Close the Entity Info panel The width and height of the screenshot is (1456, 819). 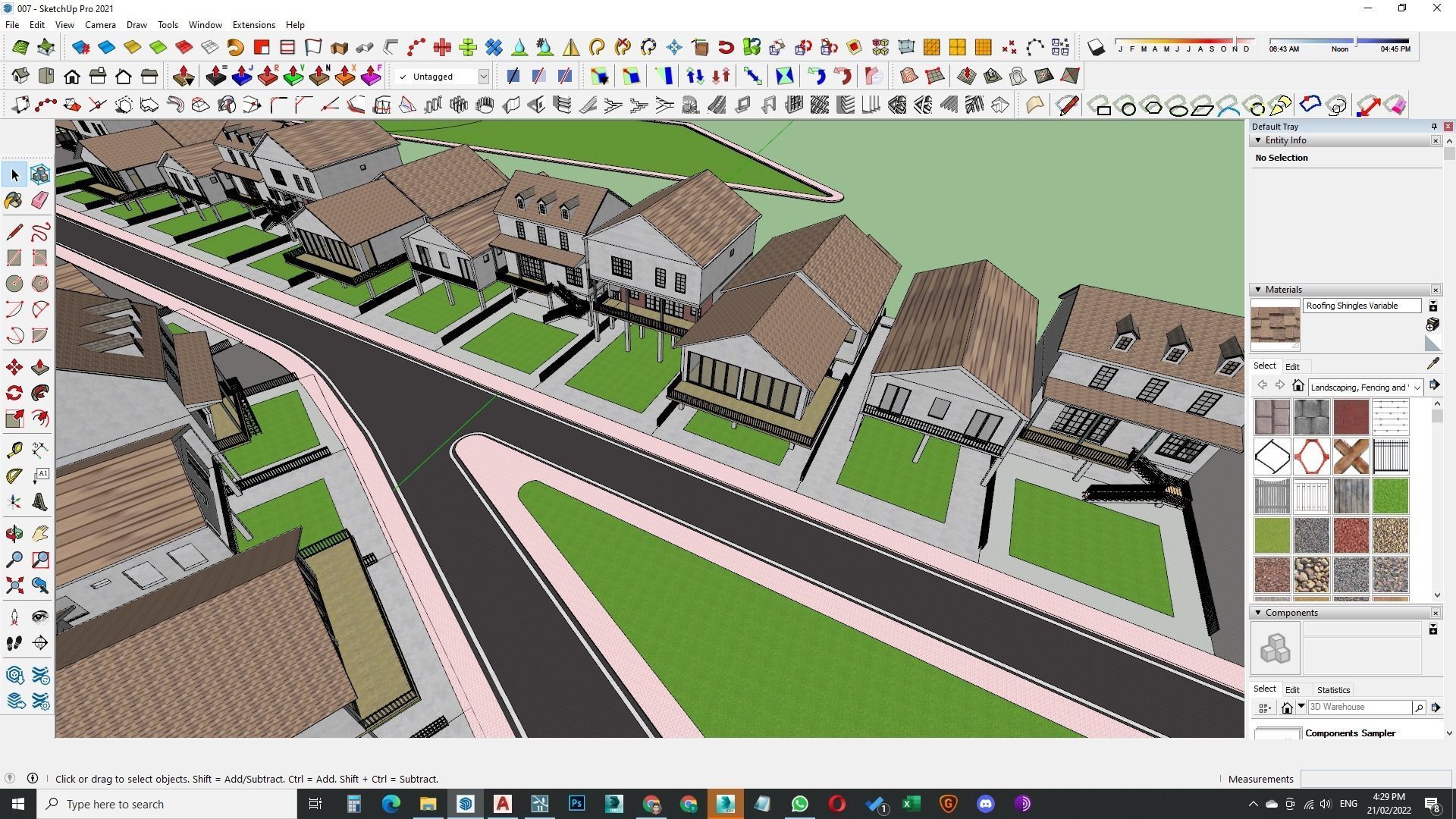1436,140
